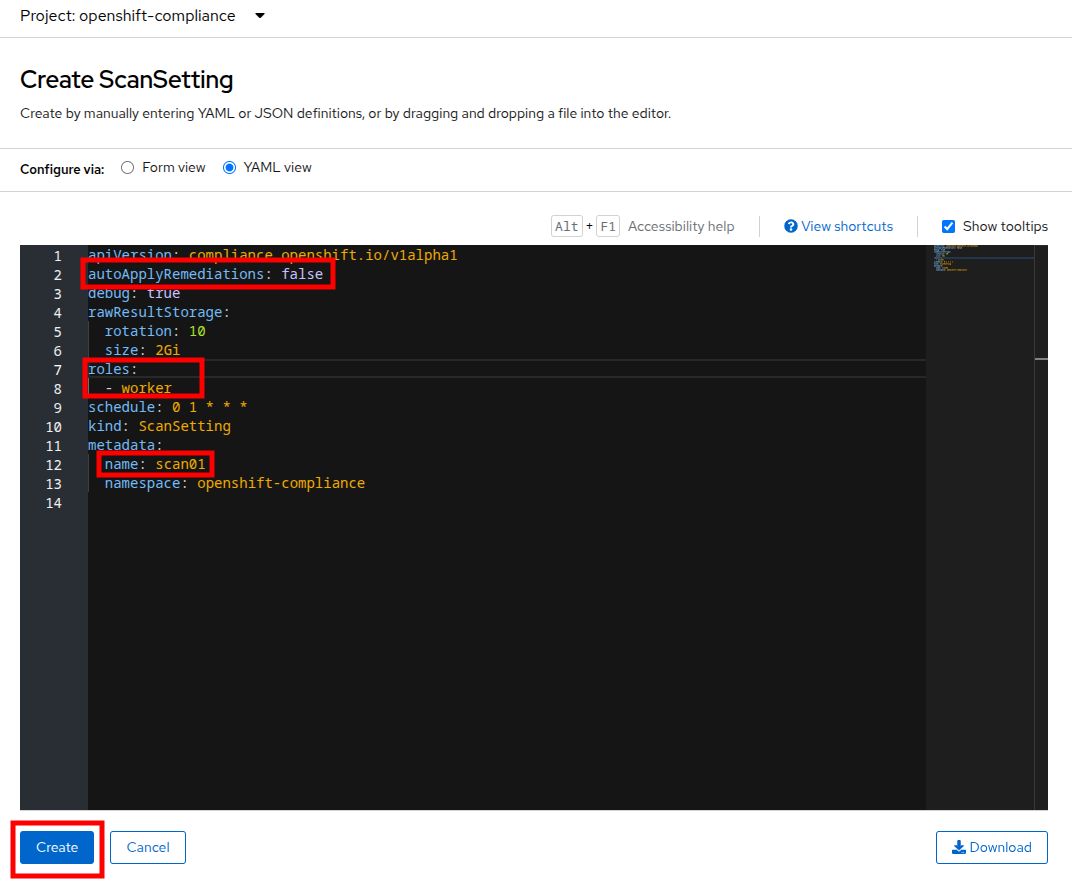Click the metadata: line

click(x=125, y=446)
